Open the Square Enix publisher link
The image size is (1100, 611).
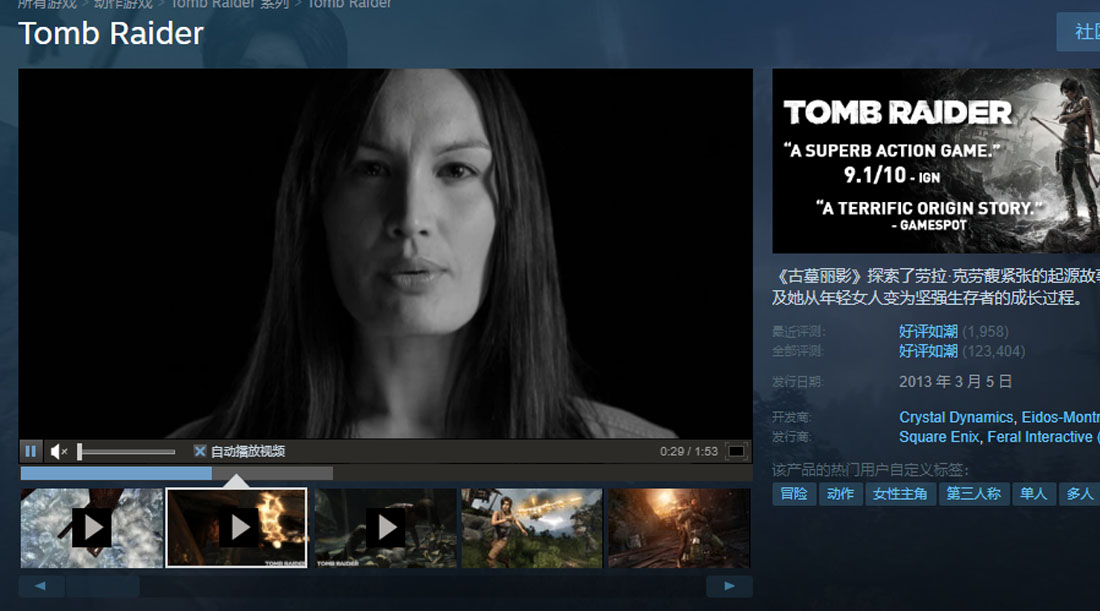pos(939,437)
